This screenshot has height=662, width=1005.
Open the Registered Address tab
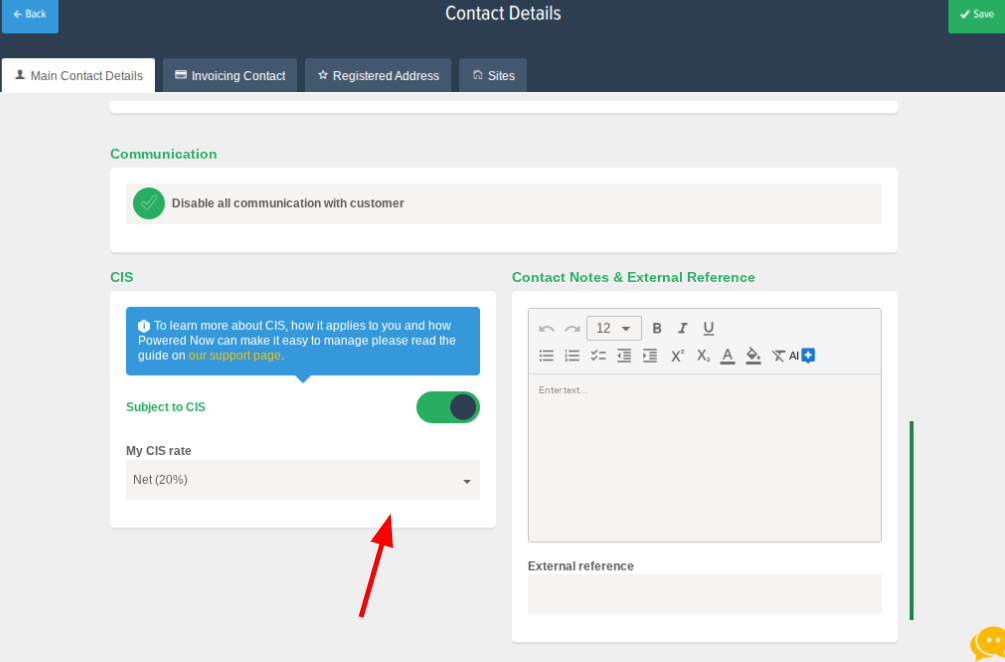point(378,76)
